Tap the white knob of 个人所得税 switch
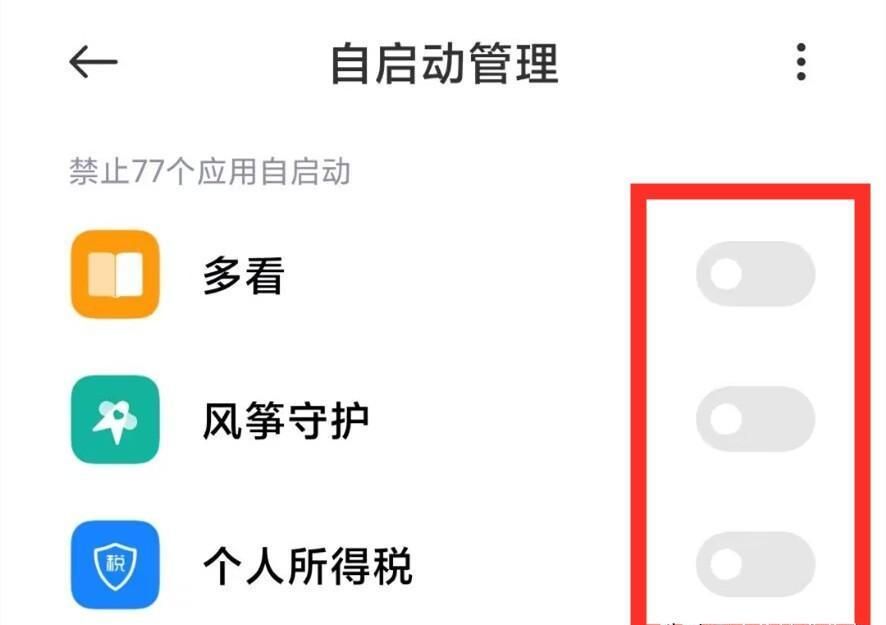Viewport: 886px width, 625px height. click(726, 565)
